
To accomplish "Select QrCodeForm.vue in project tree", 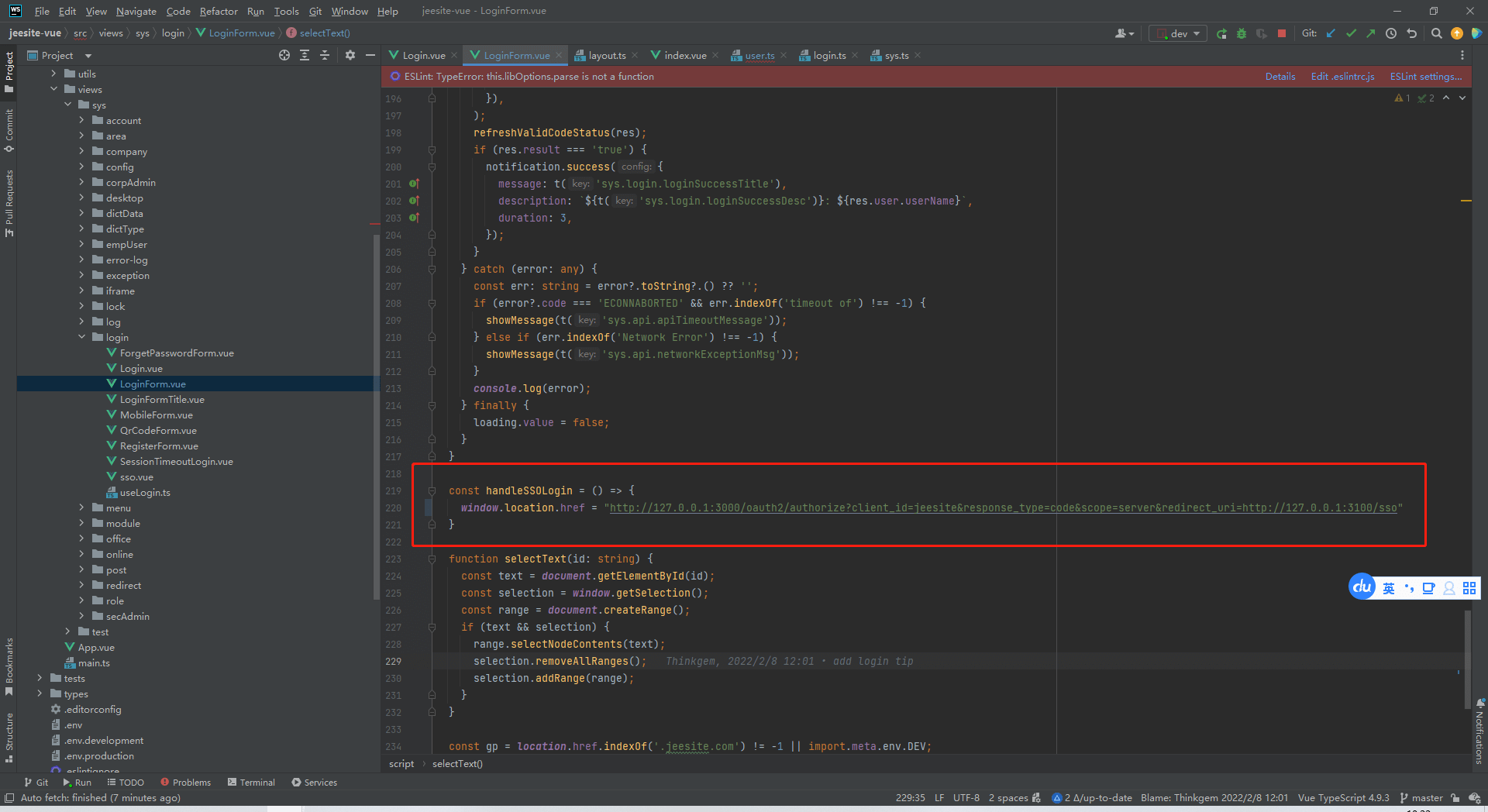I will (158, 430).
